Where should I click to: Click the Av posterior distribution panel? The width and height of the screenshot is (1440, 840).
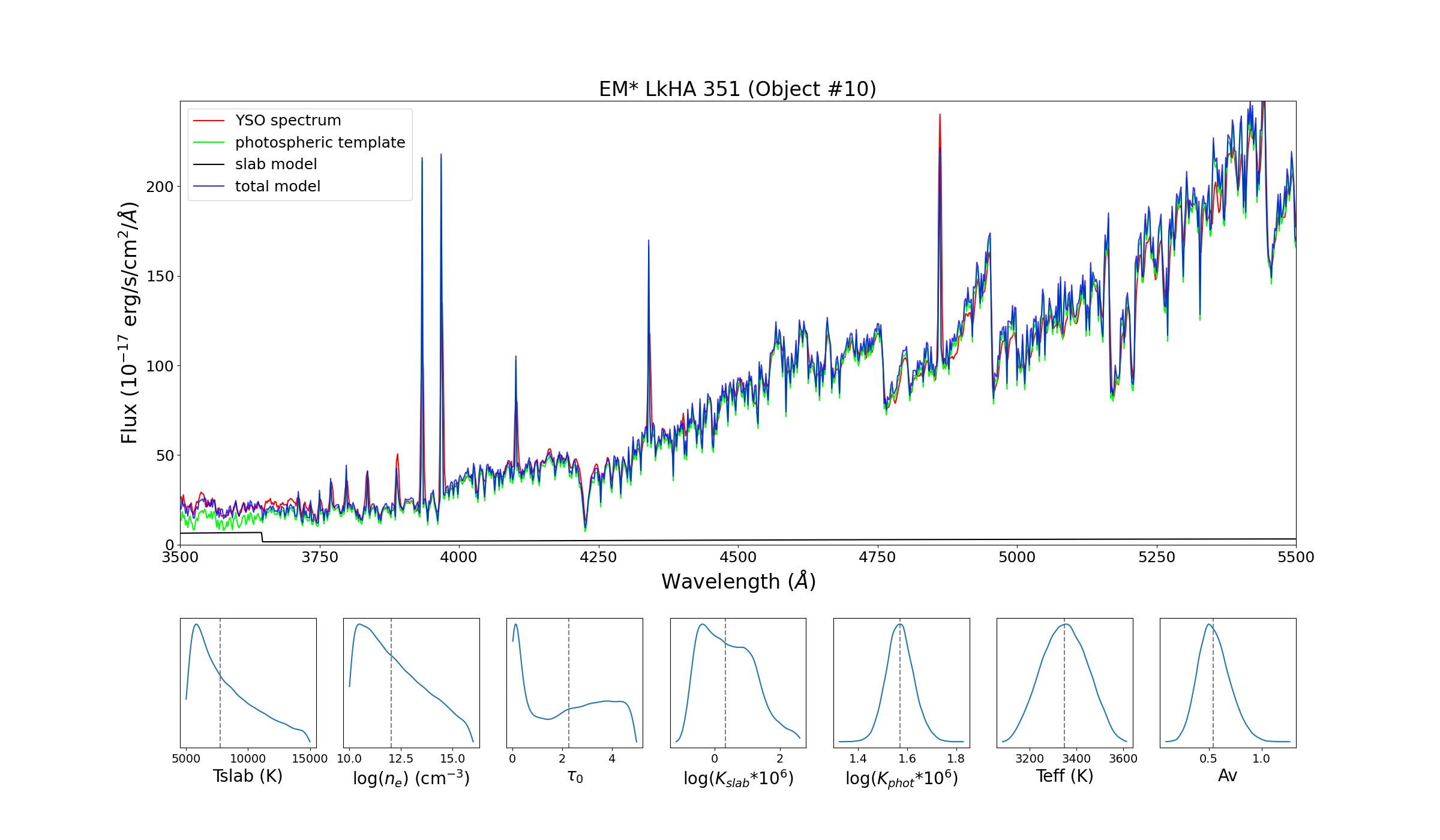1228,683
